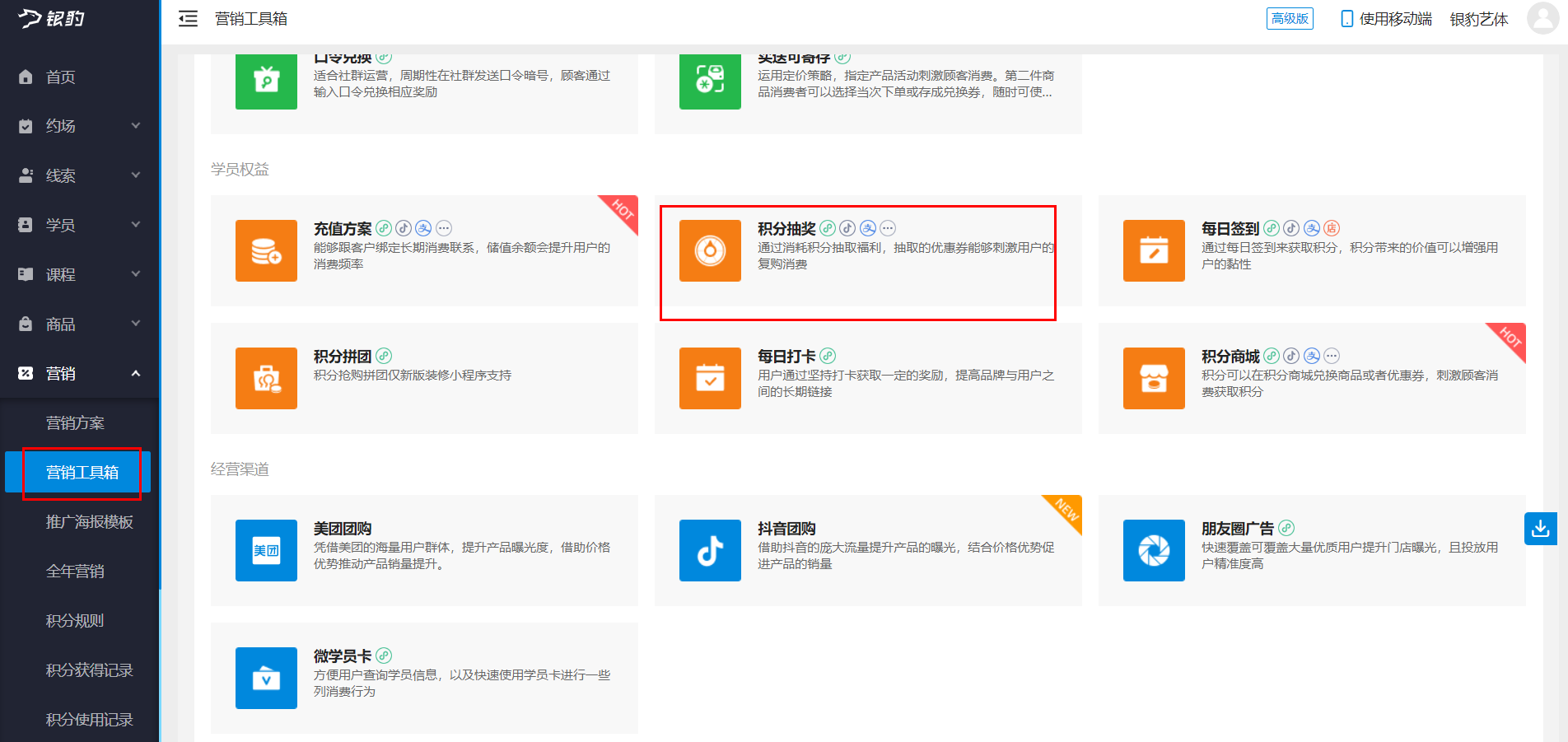This screenshot has width=1568, height=742.
Task: Open the 微学员卡 card icon
Action: tap(266, 679)
